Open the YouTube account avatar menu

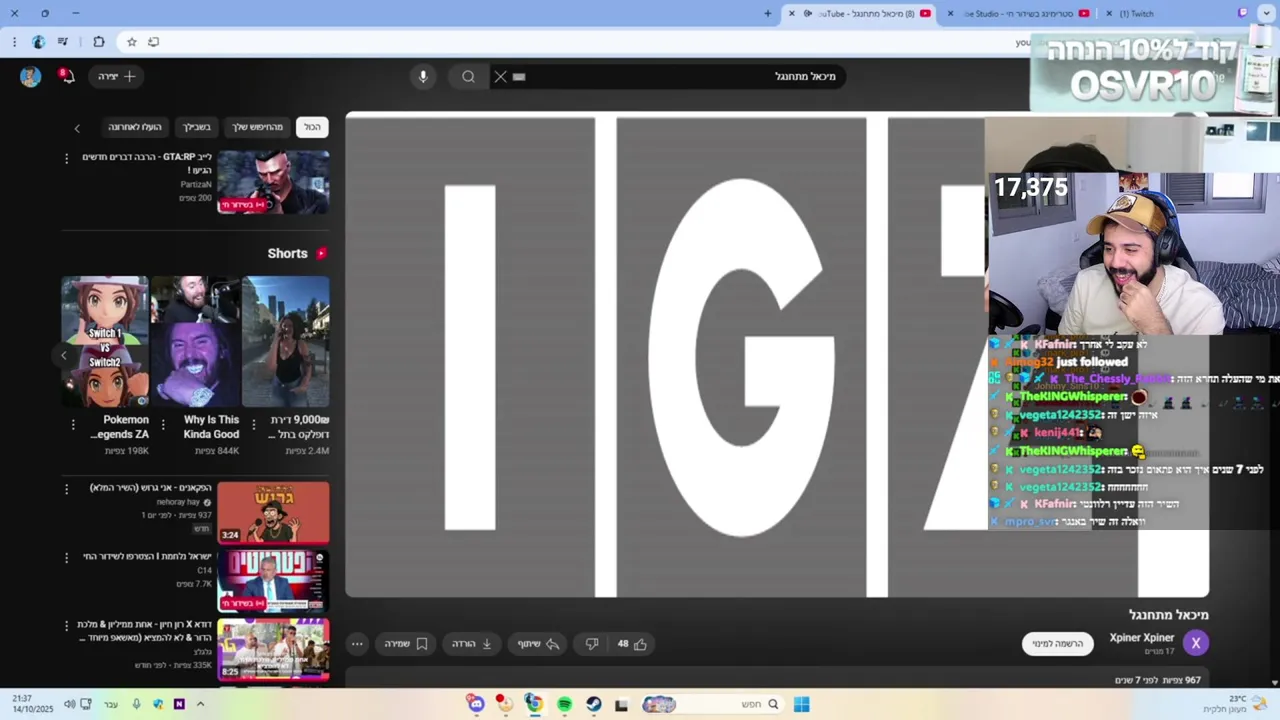coord(31,77)
